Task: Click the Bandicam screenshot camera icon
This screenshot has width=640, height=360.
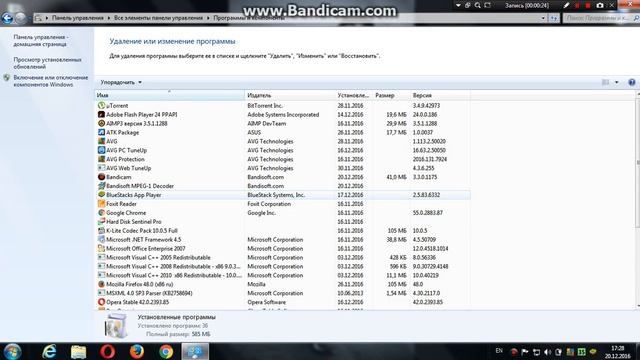Action: click(x=600, y=5)
